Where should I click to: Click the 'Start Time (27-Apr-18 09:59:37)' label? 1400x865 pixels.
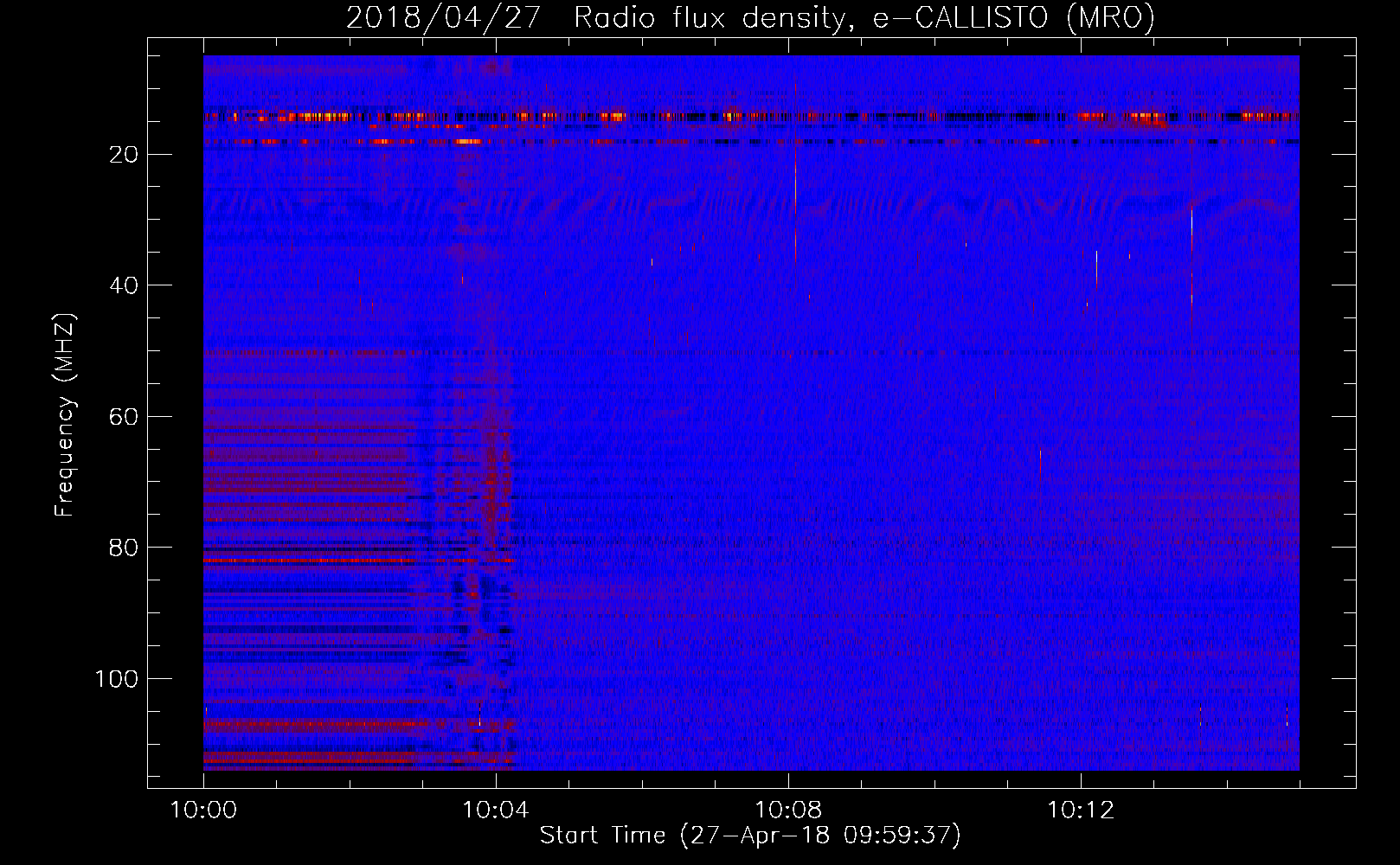click(750, 836)
